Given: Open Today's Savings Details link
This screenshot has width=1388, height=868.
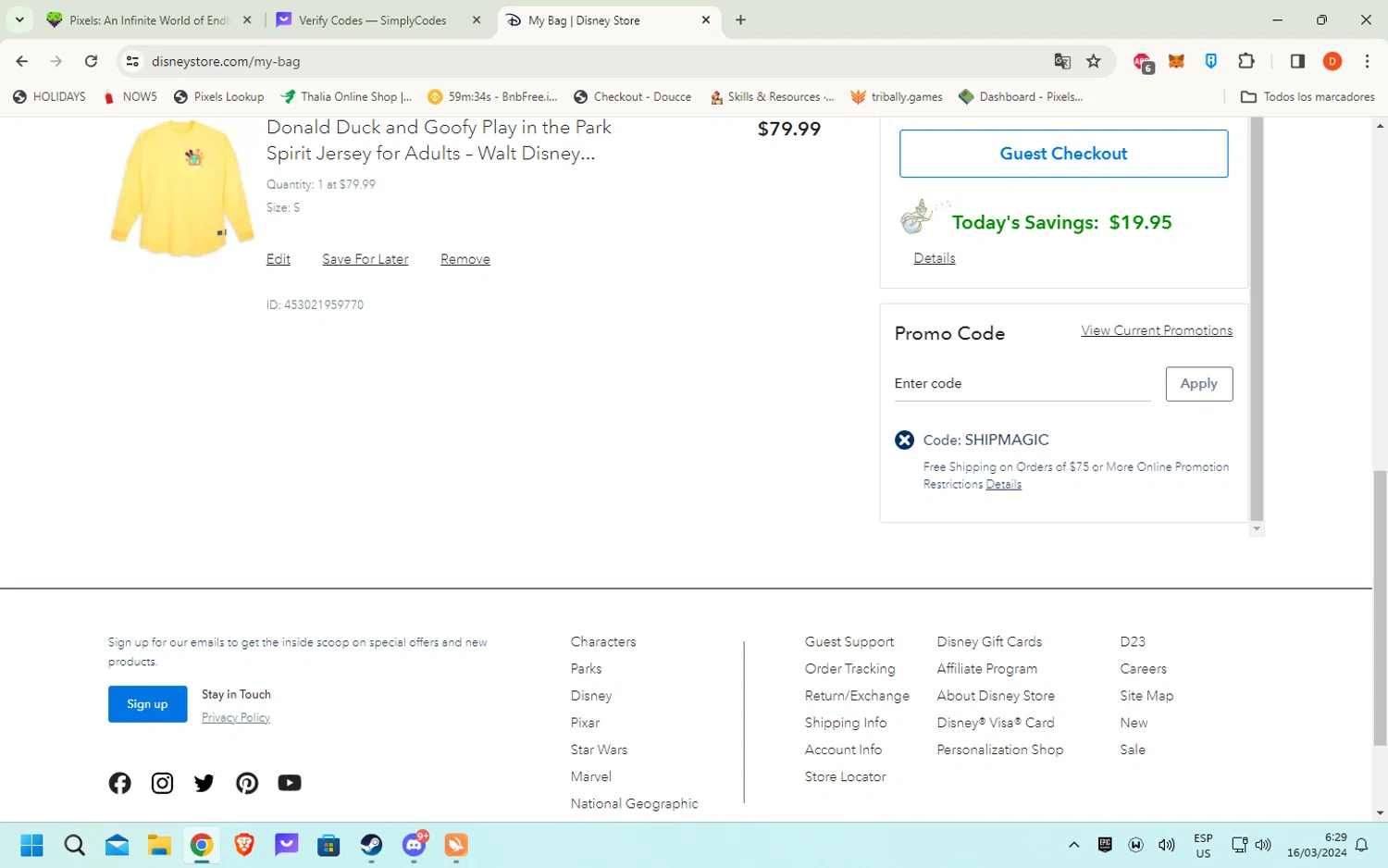Looking at the screenshot, I should point(934,258).
